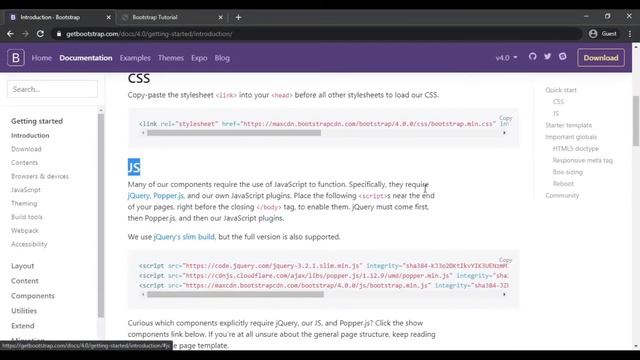Click the address bar URL
The image size is (640, 360).
click(x=149, y=34)
